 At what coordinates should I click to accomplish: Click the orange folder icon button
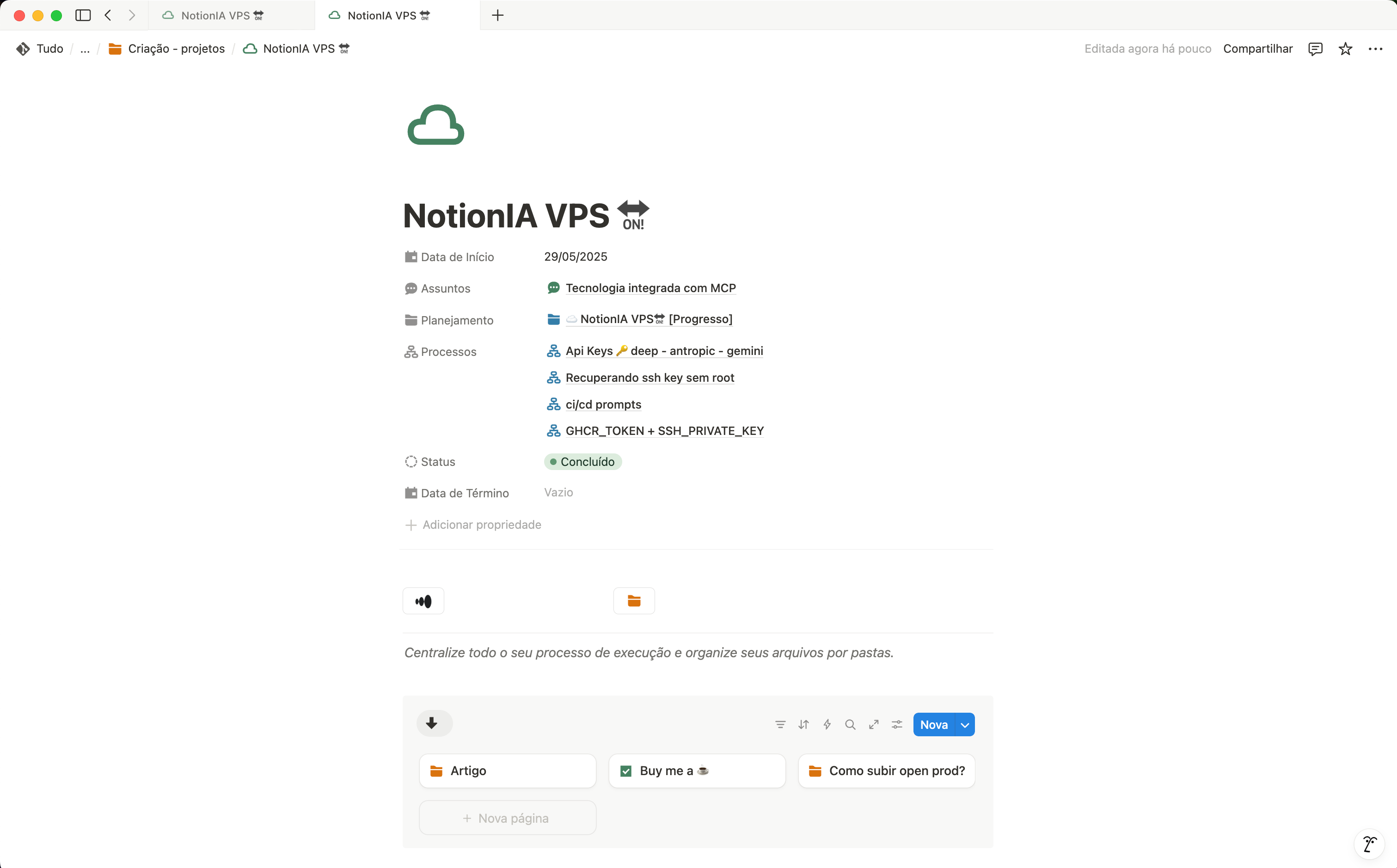(634, 601)
